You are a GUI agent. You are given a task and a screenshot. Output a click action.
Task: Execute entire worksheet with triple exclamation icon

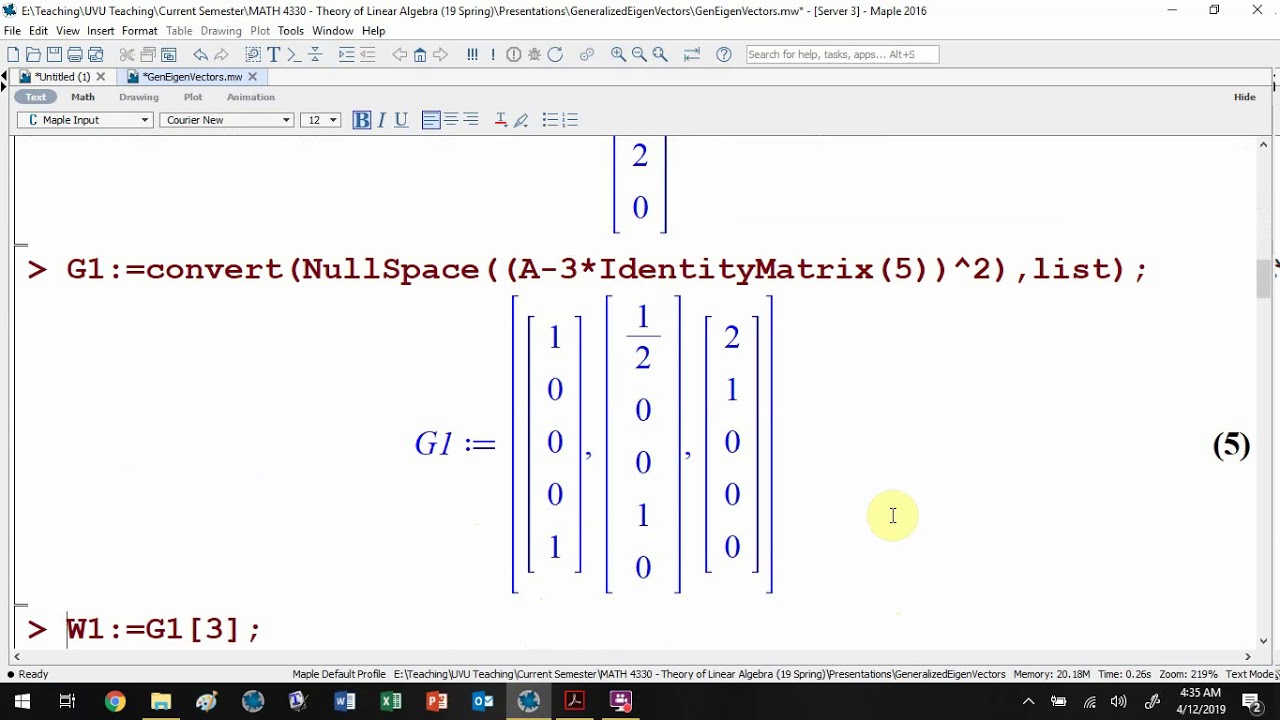point(472,54)
